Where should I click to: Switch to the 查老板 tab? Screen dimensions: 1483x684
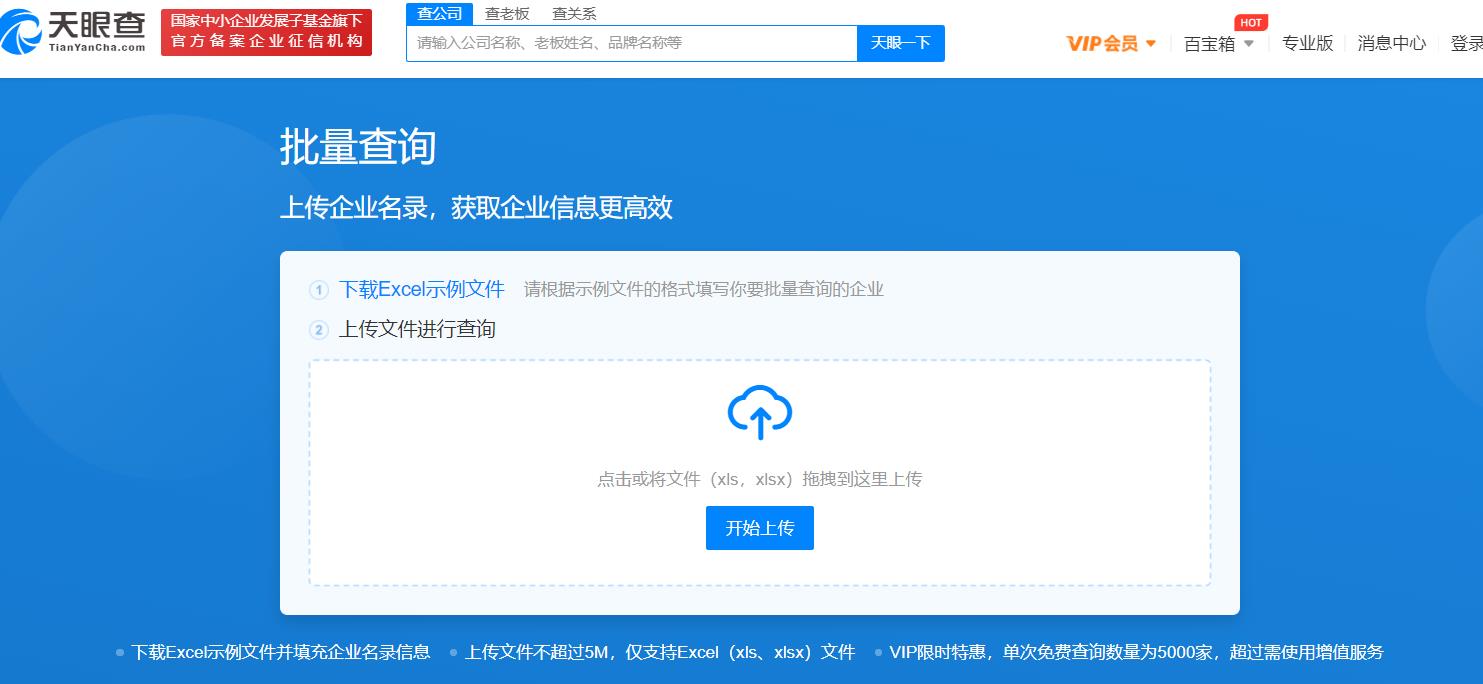[x=507, y=13]
